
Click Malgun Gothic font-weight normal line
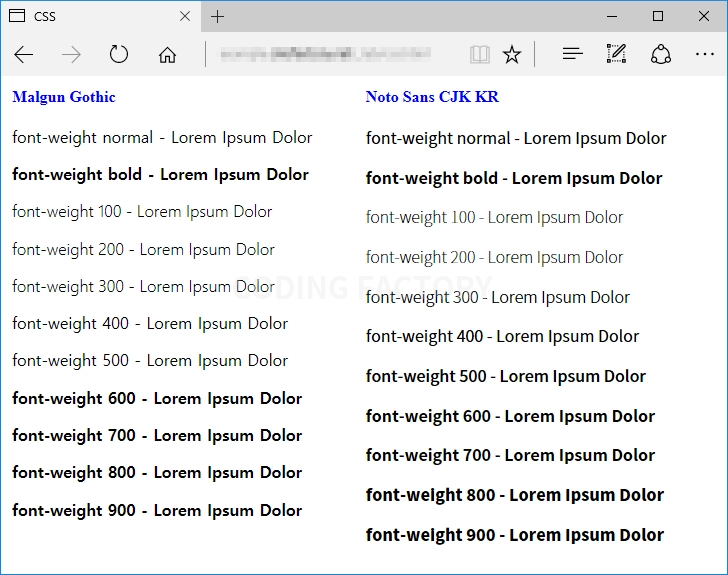pos(162,138)
